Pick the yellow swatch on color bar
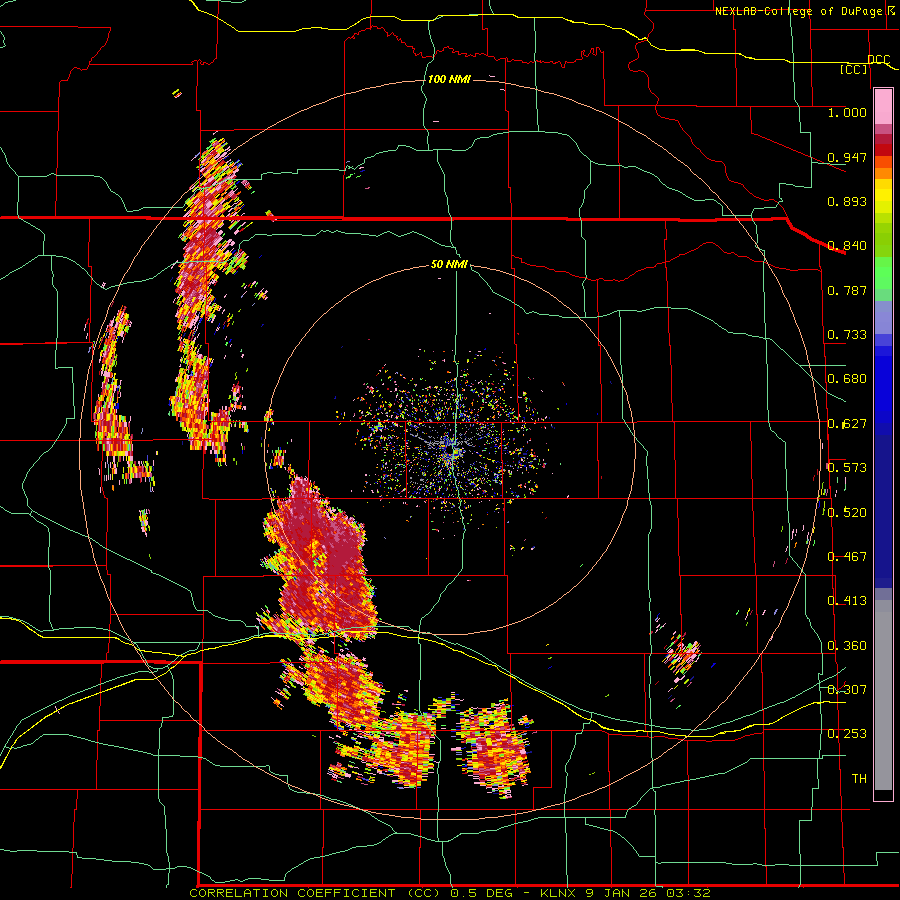 883,196
